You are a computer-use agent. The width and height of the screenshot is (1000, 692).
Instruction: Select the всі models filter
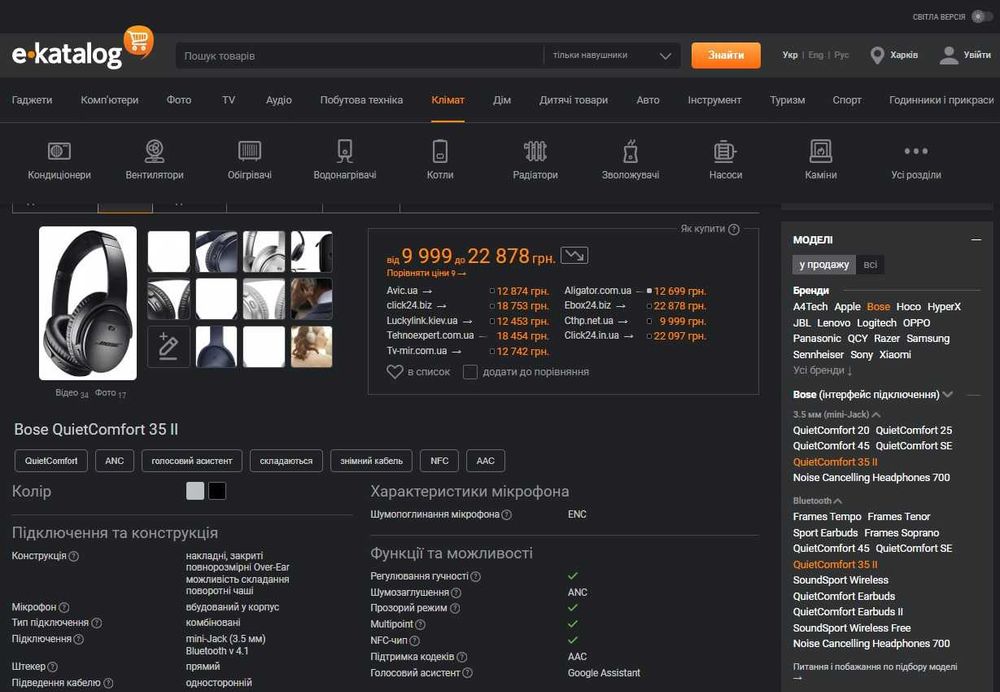[870, 265]
